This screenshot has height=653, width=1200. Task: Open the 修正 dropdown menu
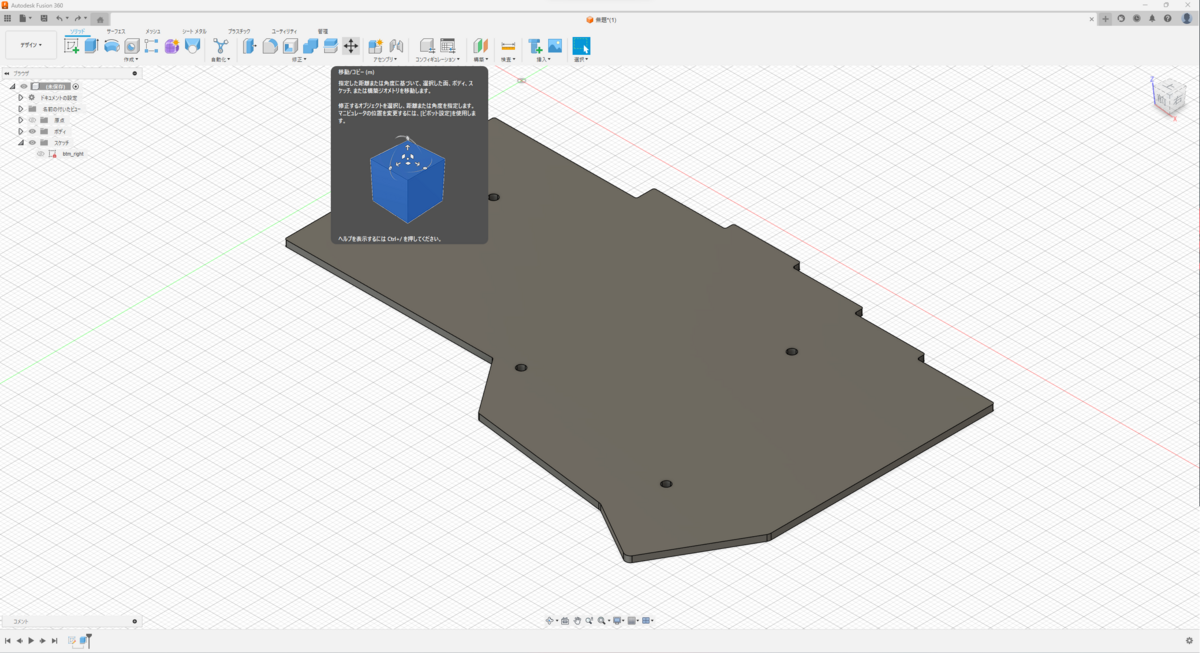pyautogui.click(x=299, y=59)
